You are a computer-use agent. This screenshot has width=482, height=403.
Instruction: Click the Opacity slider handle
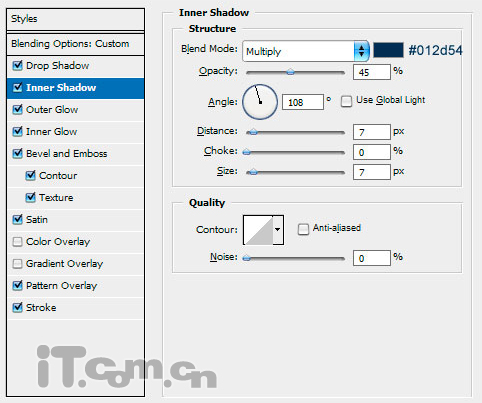(x=291, y=72)
